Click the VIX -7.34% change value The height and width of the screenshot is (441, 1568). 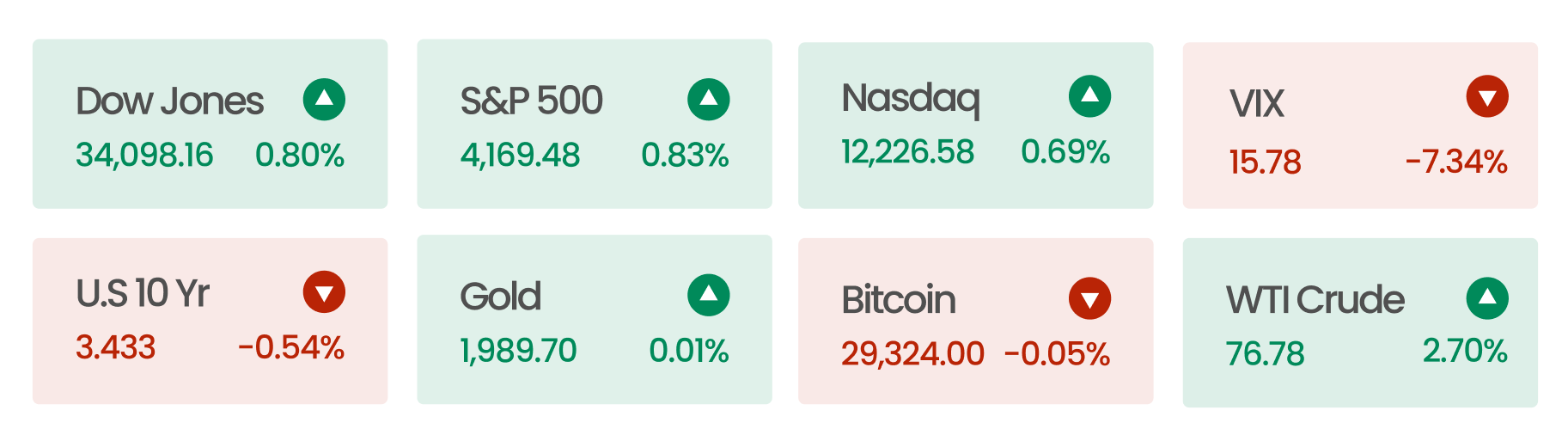click(x=1456, y=162)
